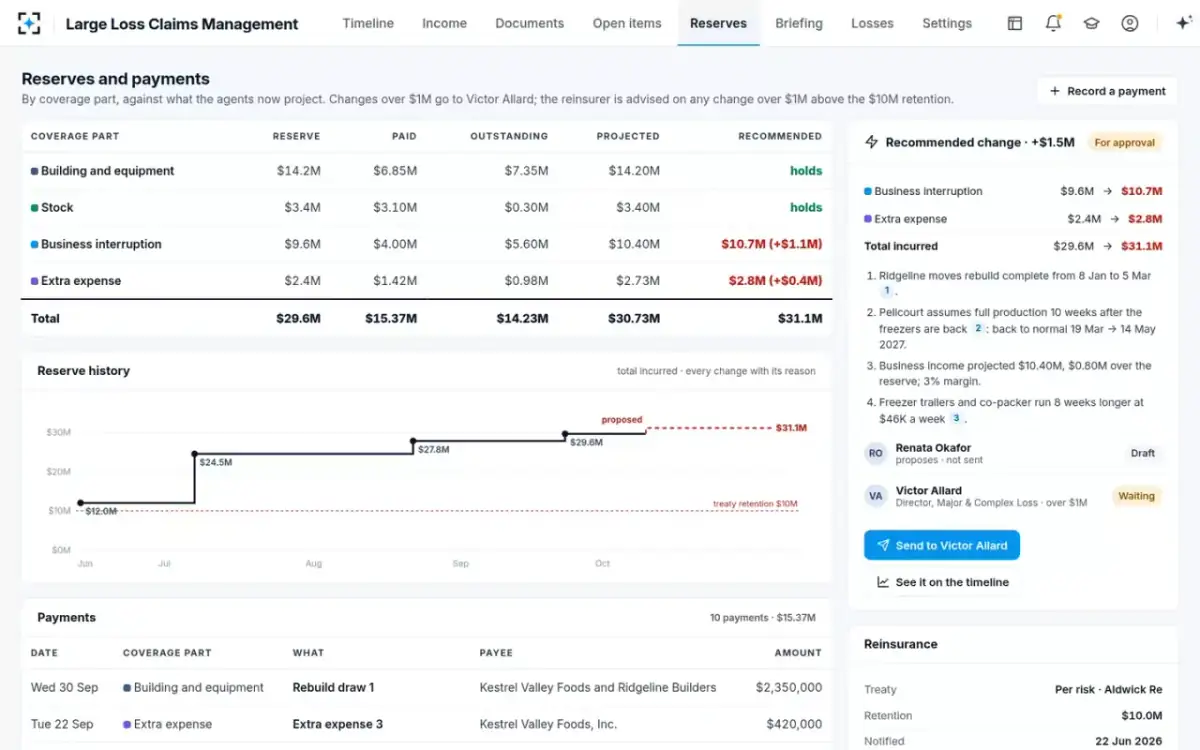This screenshot has width=1200, height=750.
Task: Click the green dot beside Stock row
Action: click(34, 208)
